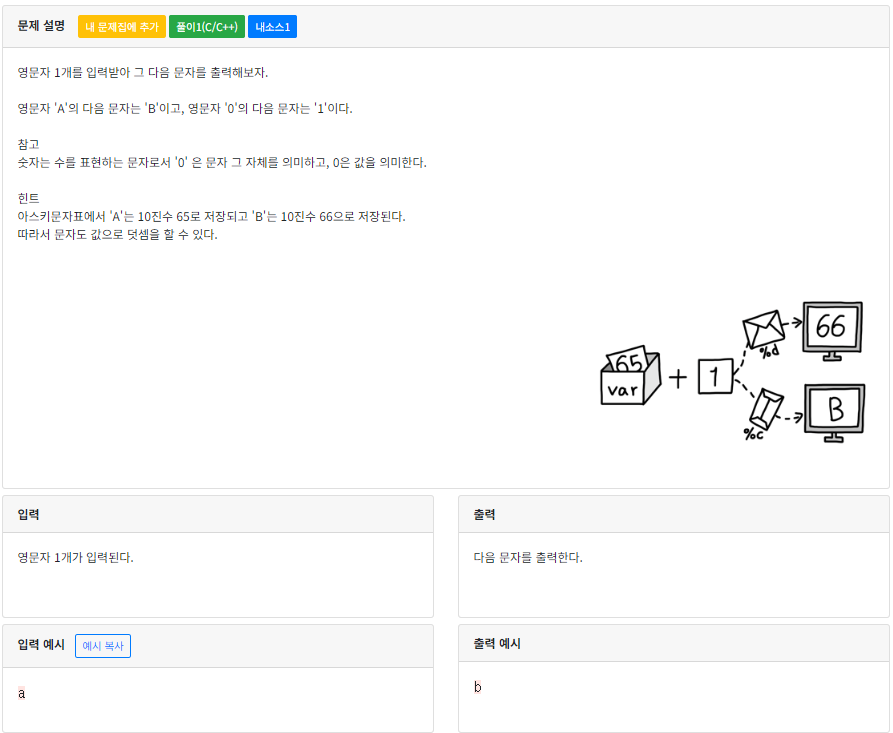Open the '내소스1' source page

pyautogui.click(x=270, y=27)
